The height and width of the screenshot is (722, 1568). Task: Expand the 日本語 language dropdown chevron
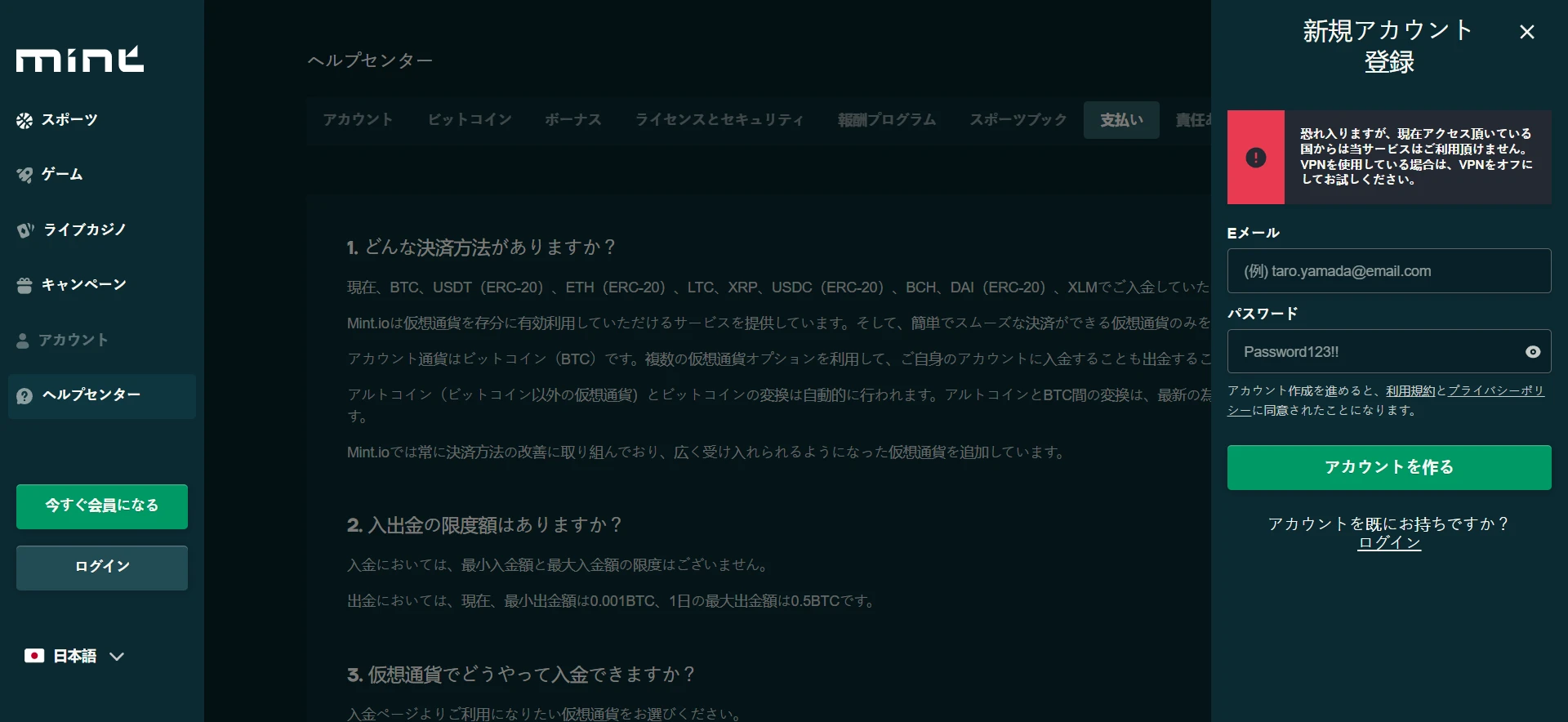point(117,657)
